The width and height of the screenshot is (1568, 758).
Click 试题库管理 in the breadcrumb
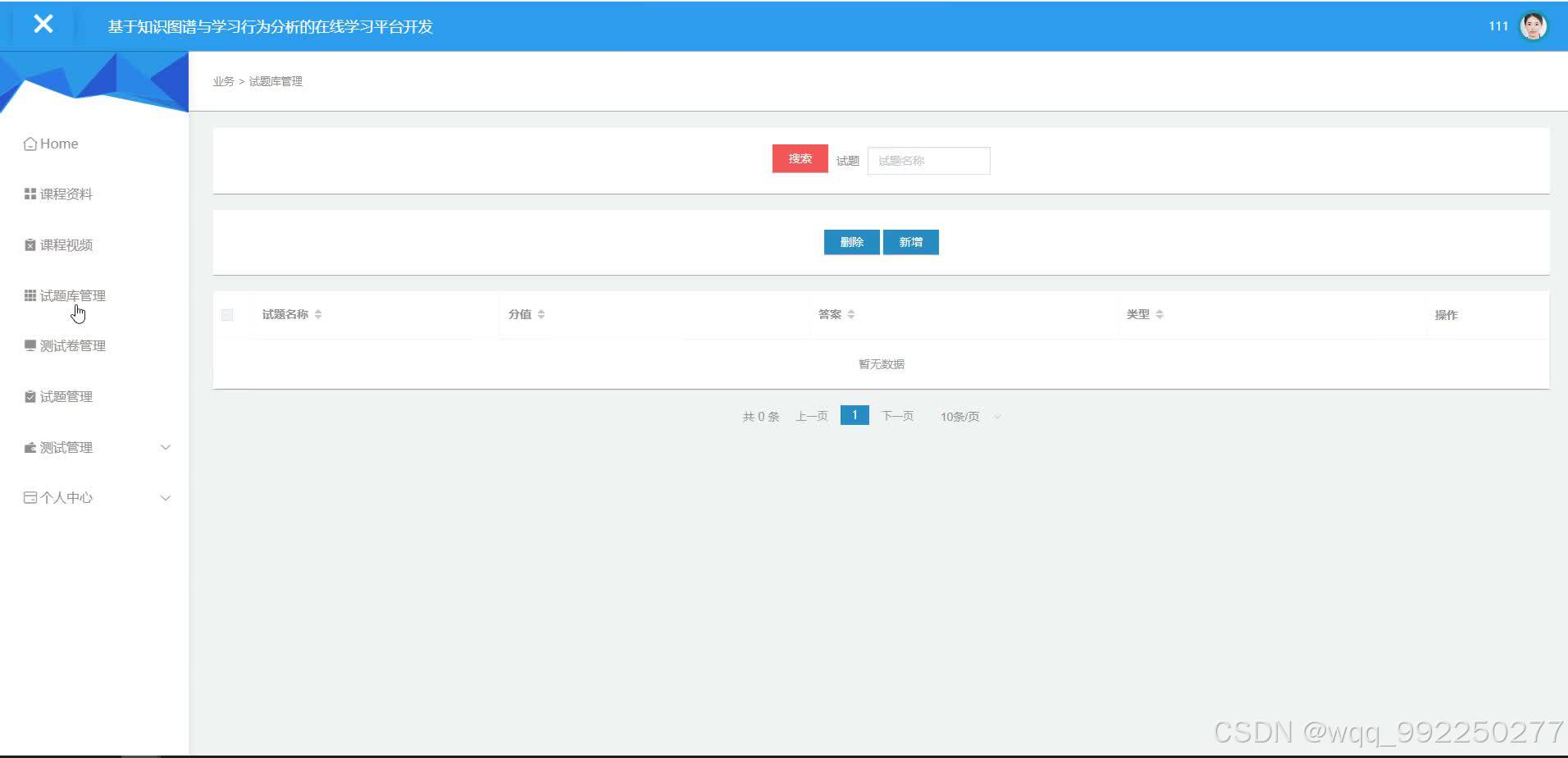tap(276, 81)
